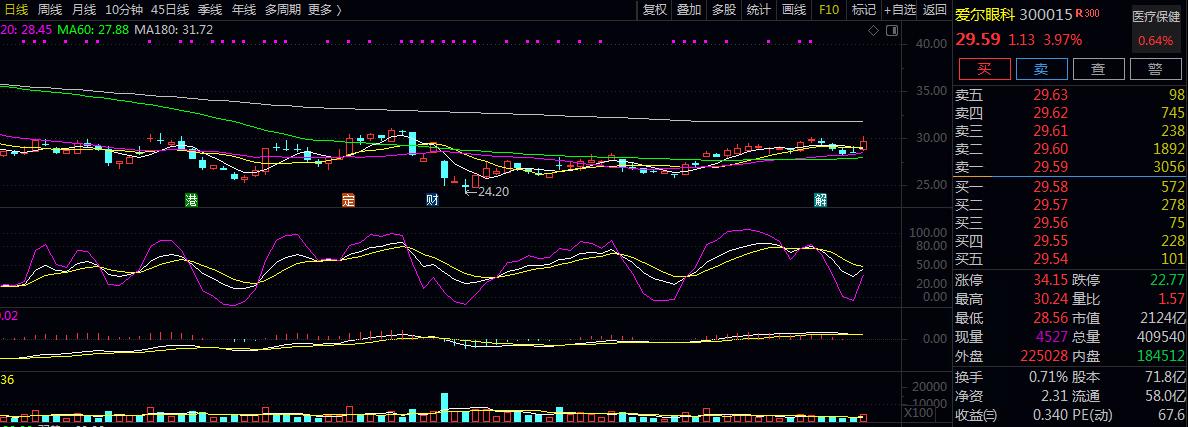This screenshot has height=427, width=1188.
Task: Click the diamond icon above price axis
Action: pos(873,32)
